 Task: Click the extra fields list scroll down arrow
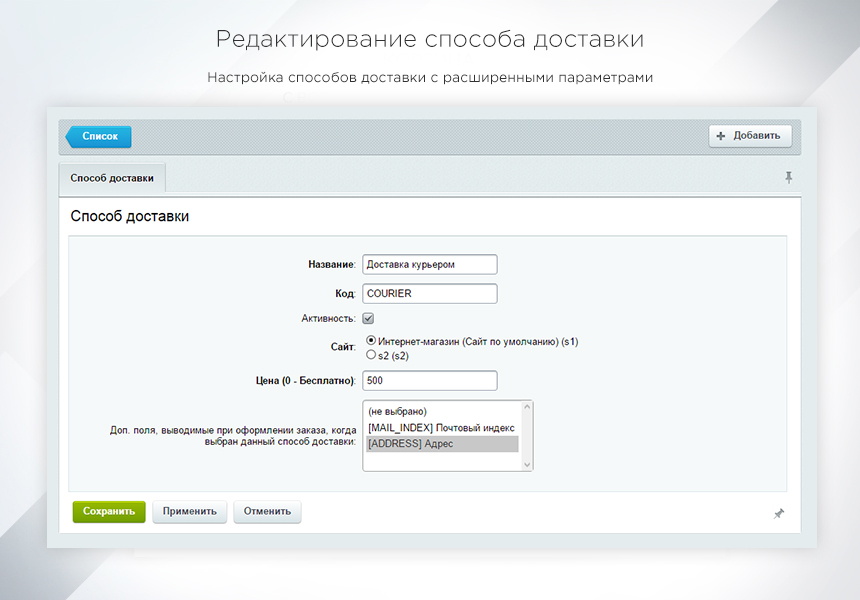pyautogui.click(x=527, y=463)
